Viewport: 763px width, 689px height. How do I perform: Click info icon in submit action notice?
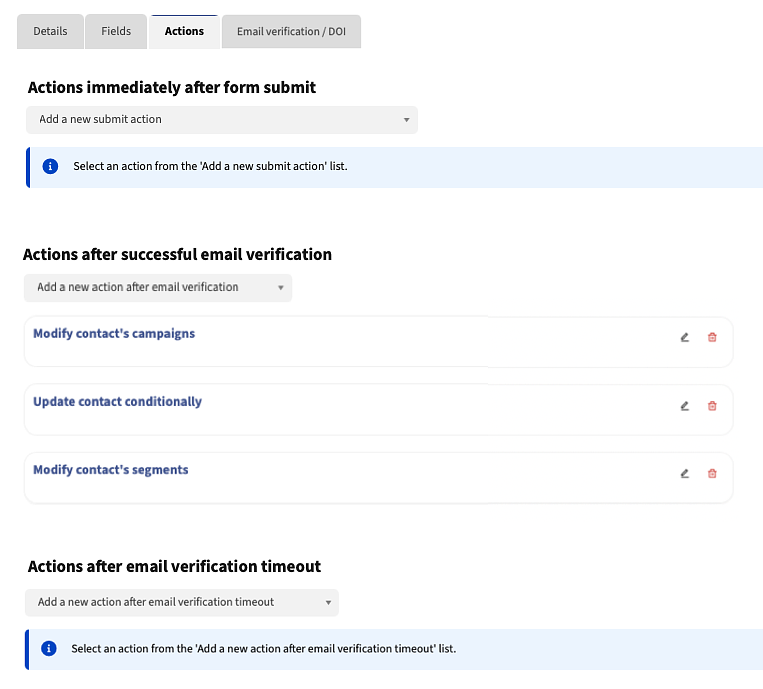pos(50,167)
